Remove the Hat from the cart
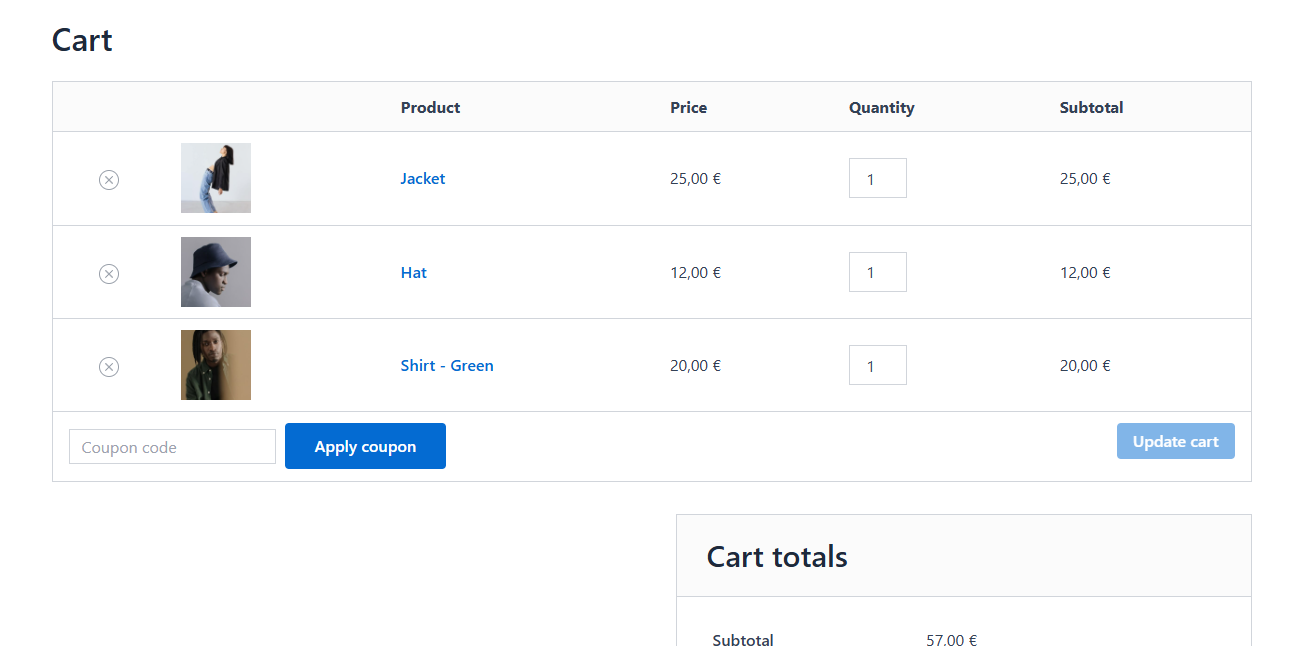 tap(109, 273)
